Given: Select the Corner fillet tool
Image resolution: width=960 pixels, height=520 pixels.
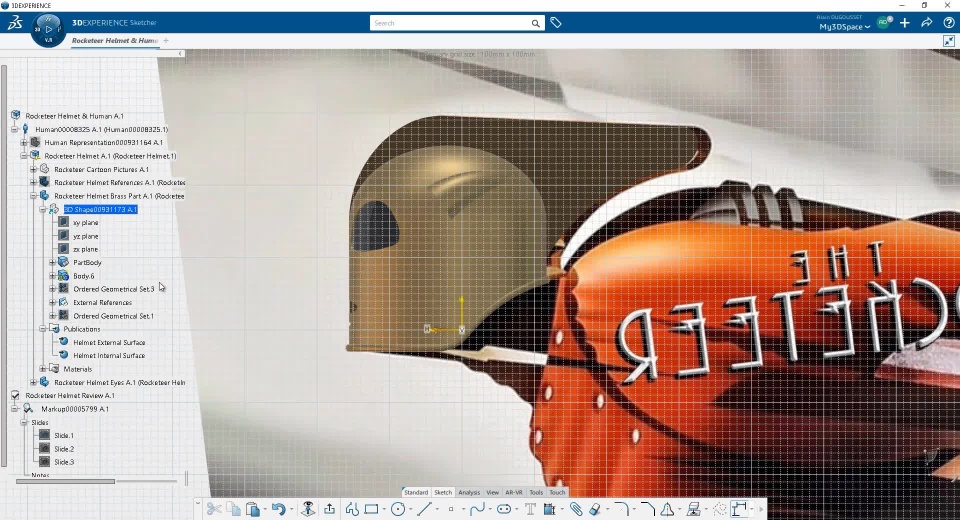Looking at the screenshot, I should tap(621, 509).
